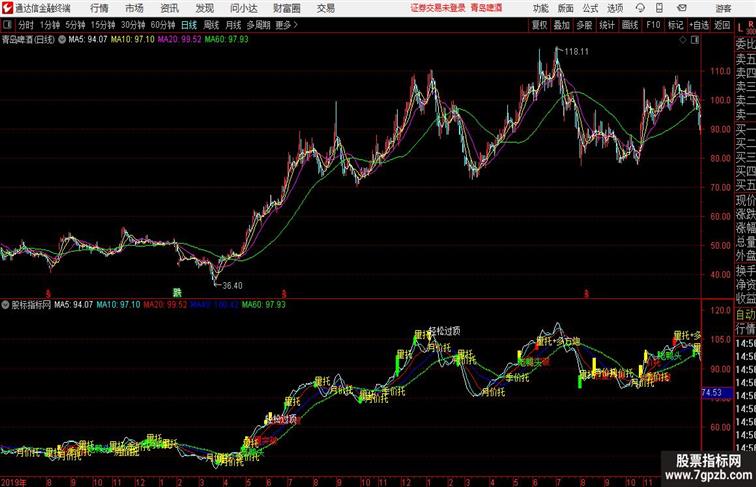Click the diamond icon atop main chart
Screen dimensions: 756x487
(683, 41)
